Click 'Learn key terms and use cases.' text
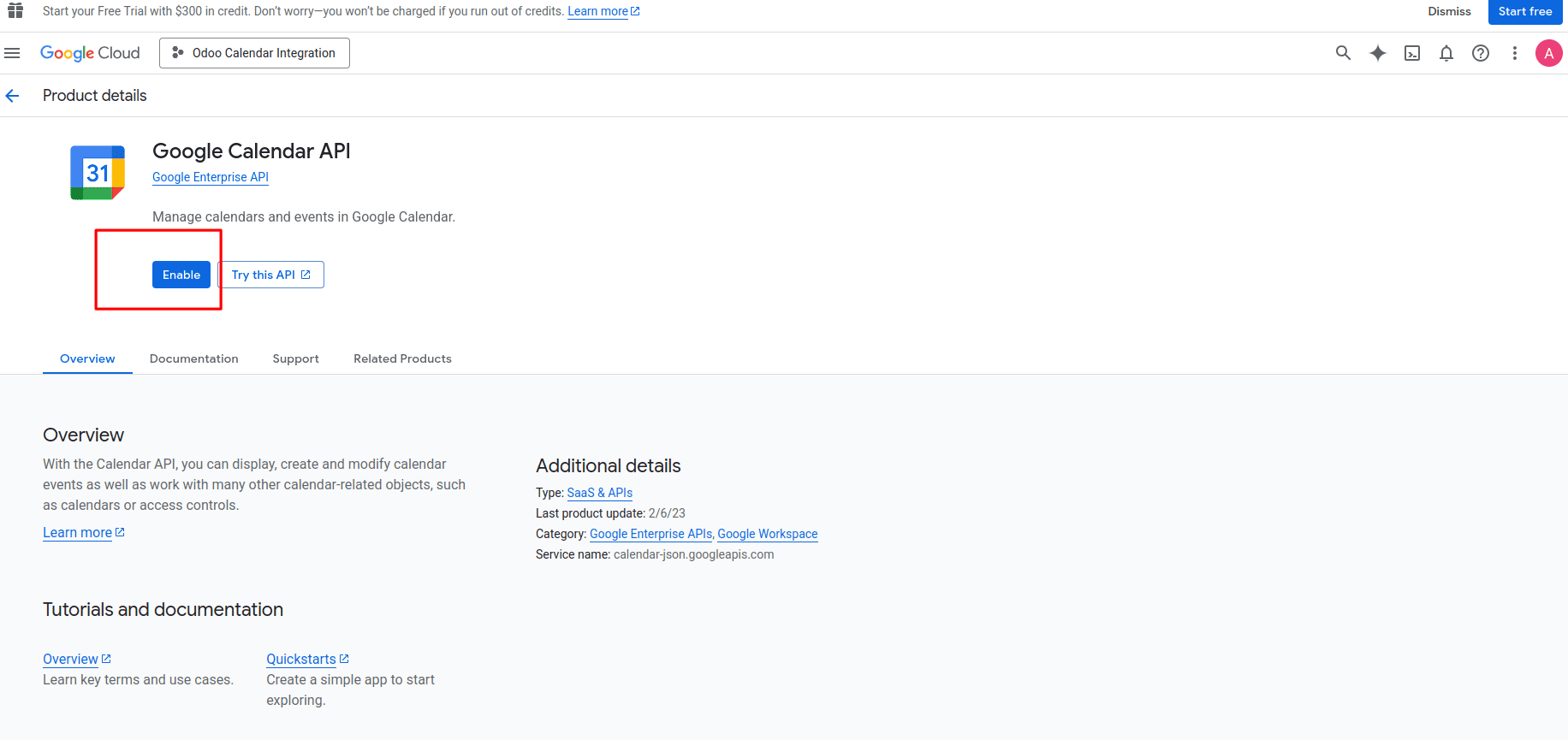 [x=138, y=679]
